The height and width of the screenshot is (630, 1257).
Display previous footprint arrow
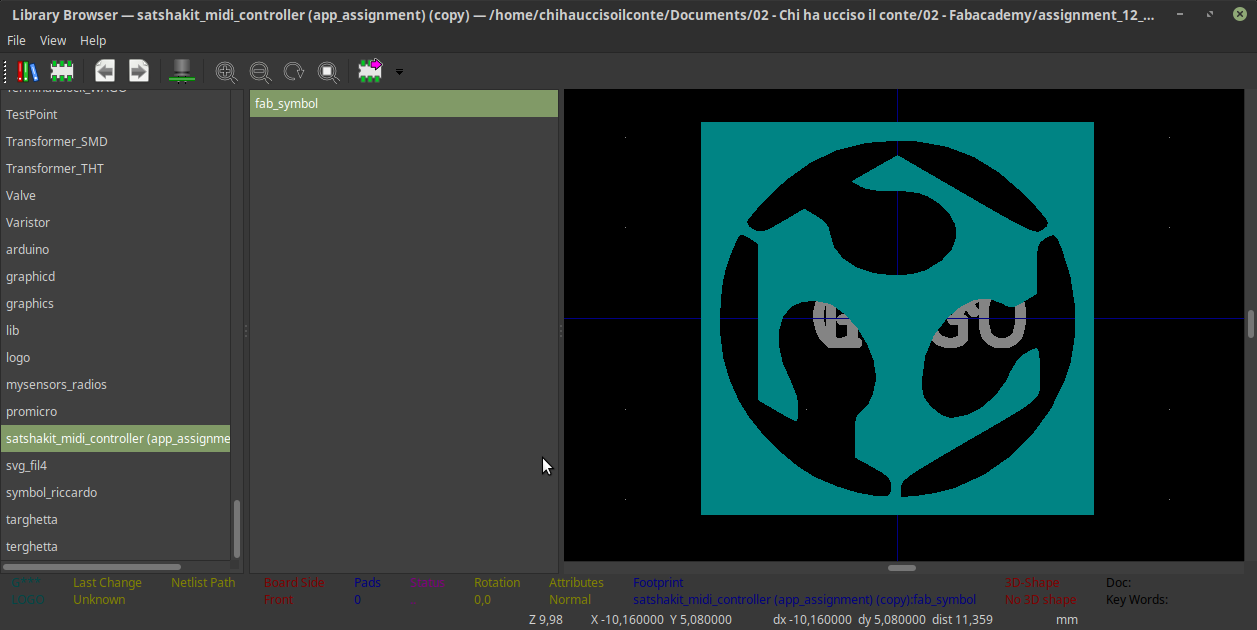tap(105, 71)
